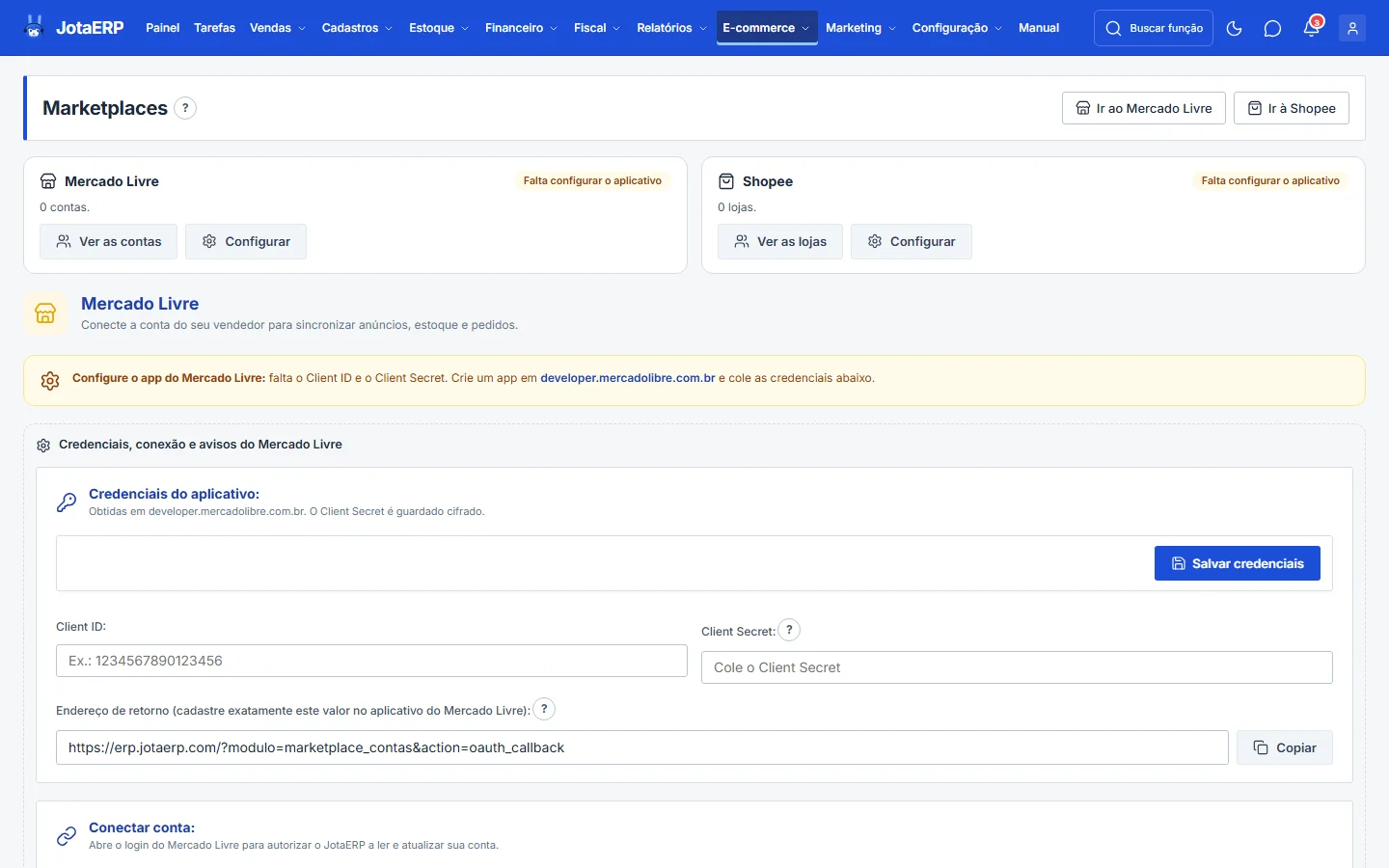This screenshot has width=1389, height=868.
Task: Expand the Fiscal menu
Action: point(597,28)
